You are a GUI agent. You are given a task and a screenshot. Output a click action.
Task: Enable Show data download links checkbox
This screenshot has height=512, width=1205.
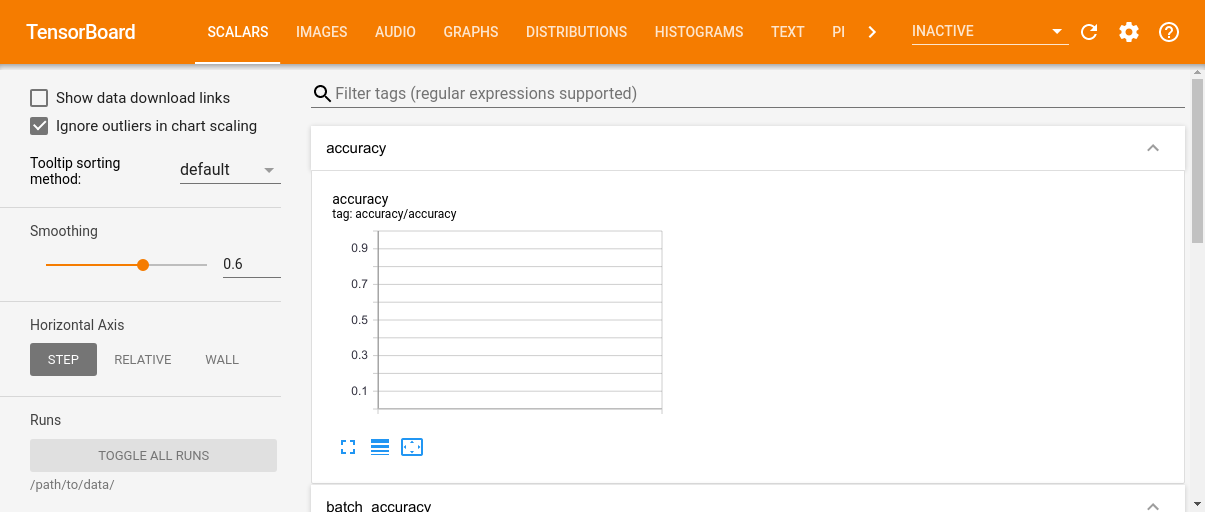tap(39, 98)
